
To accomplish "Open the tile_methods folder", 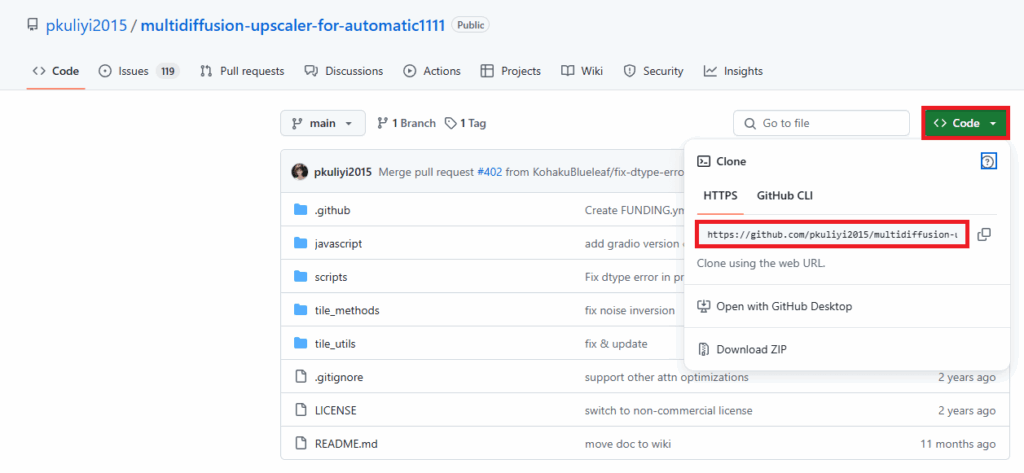I will point(347,310).
